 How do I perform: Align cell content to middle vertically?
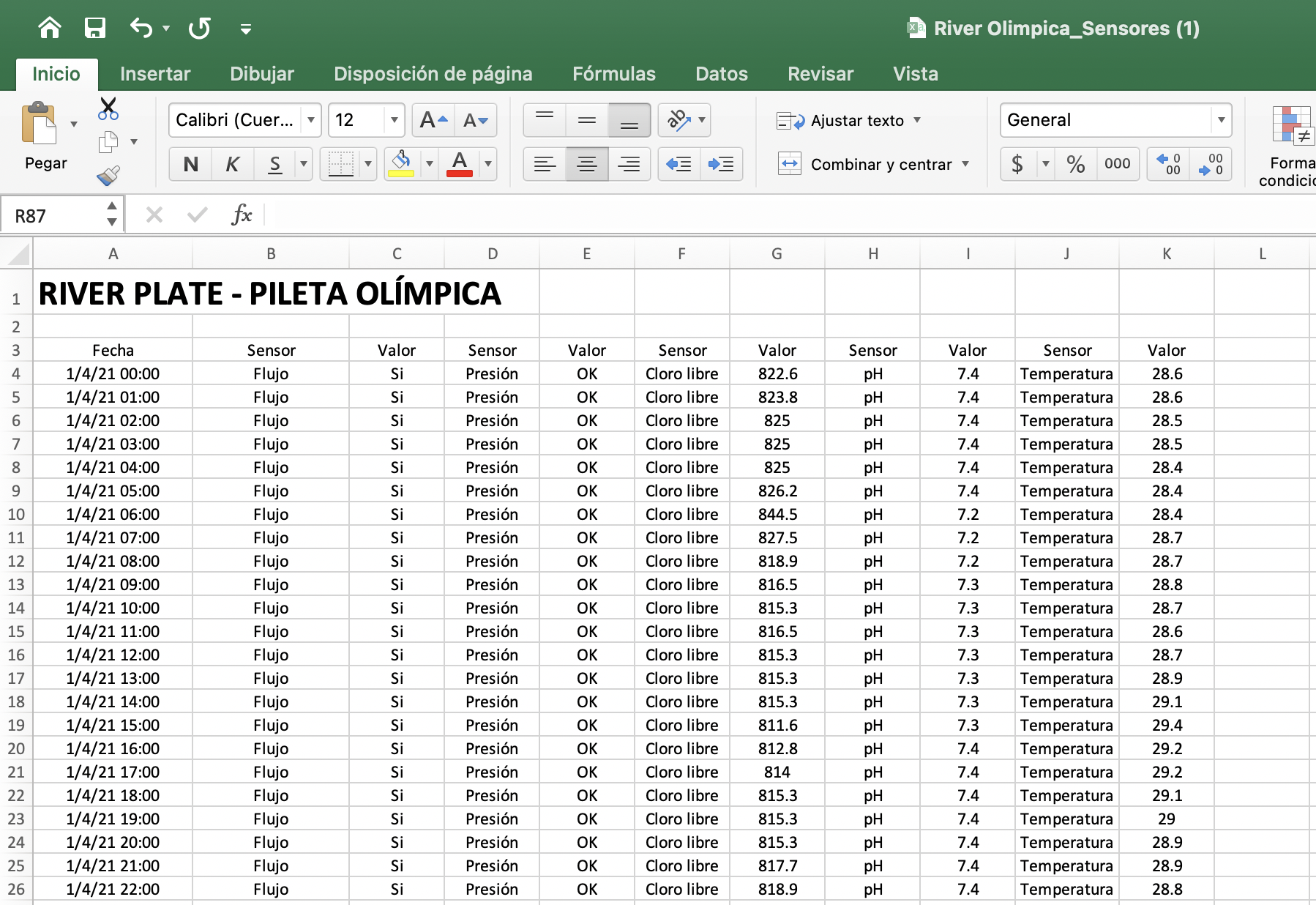587,120
